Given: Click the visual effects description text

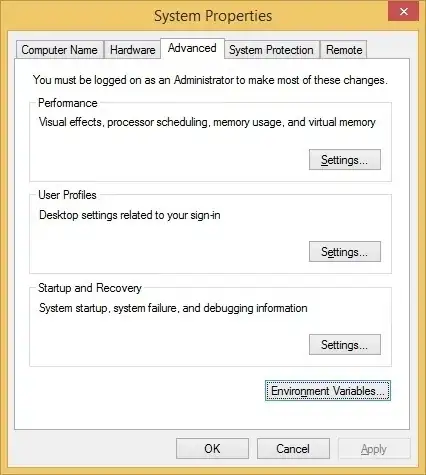Looking at the screenshot, I should point(207,122).
